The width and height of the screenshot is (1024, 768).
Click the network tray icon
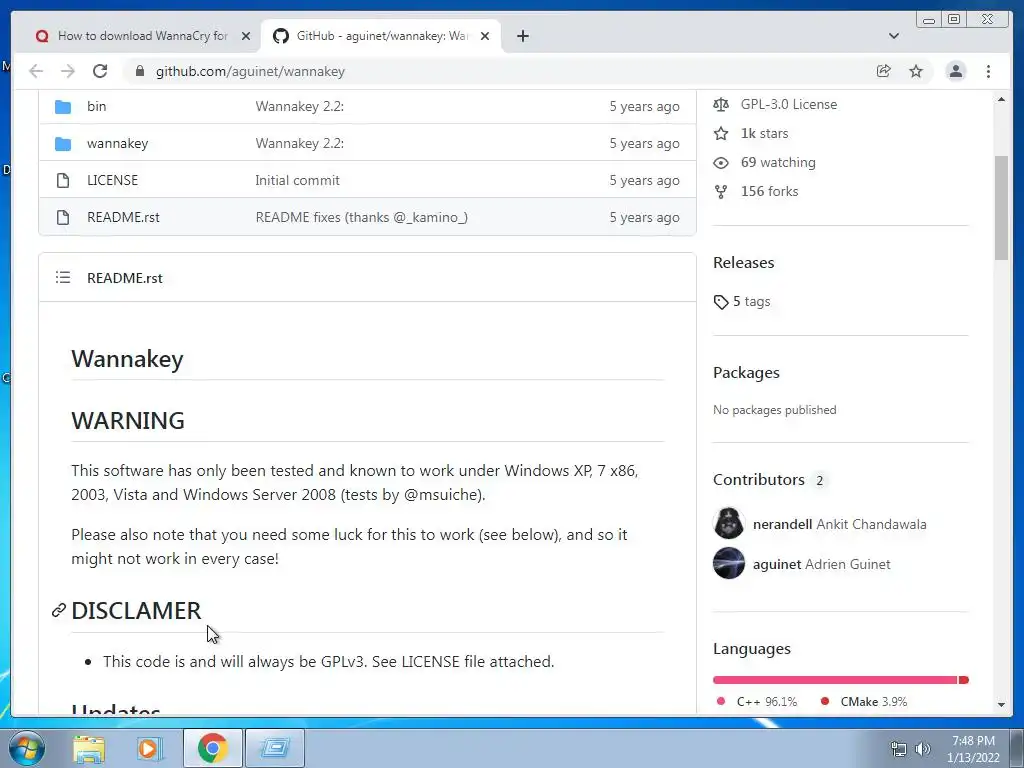tap(899, 749)
